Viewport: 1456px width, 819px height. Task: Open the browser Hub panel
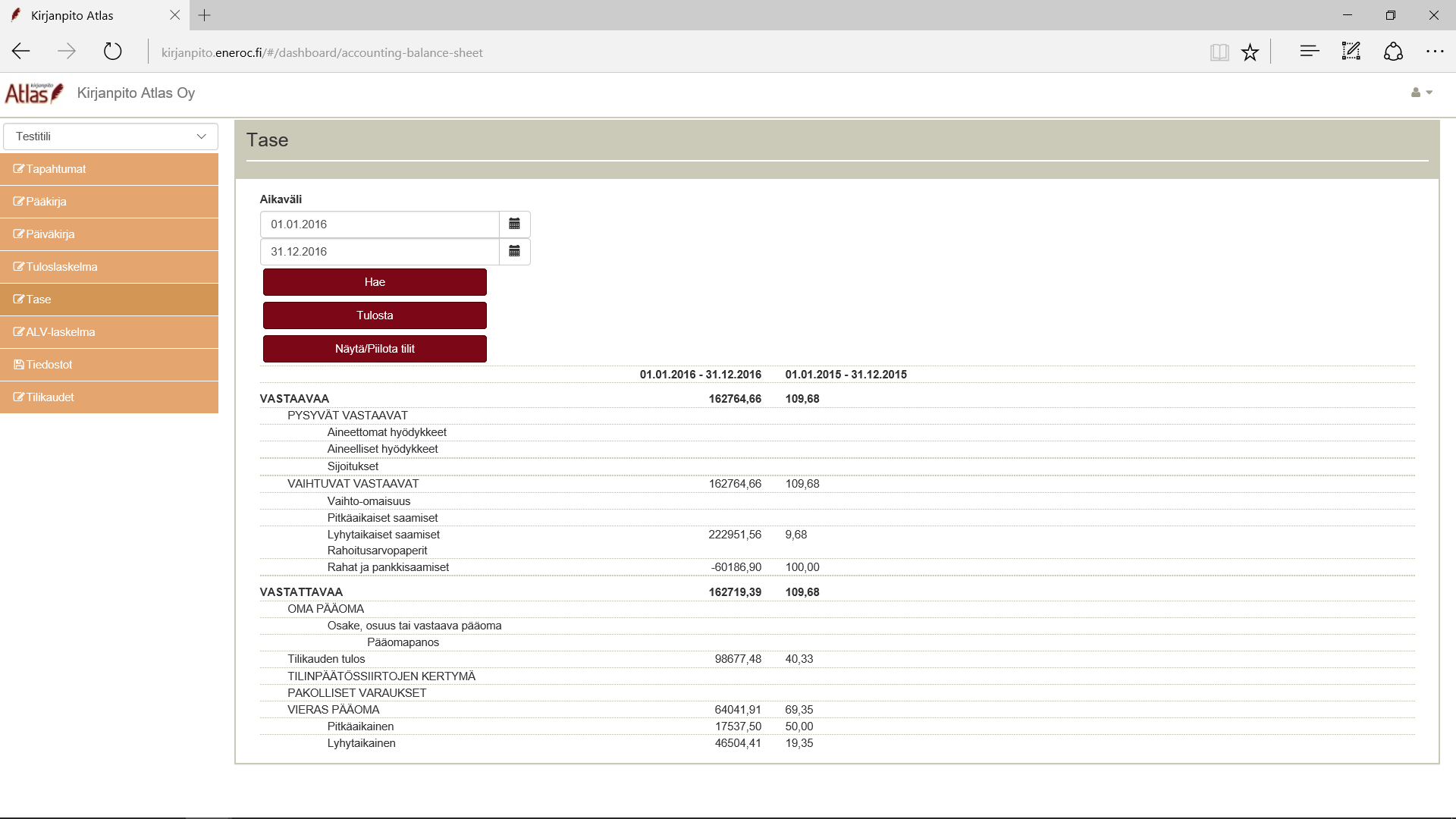(x=1310, y=52)
